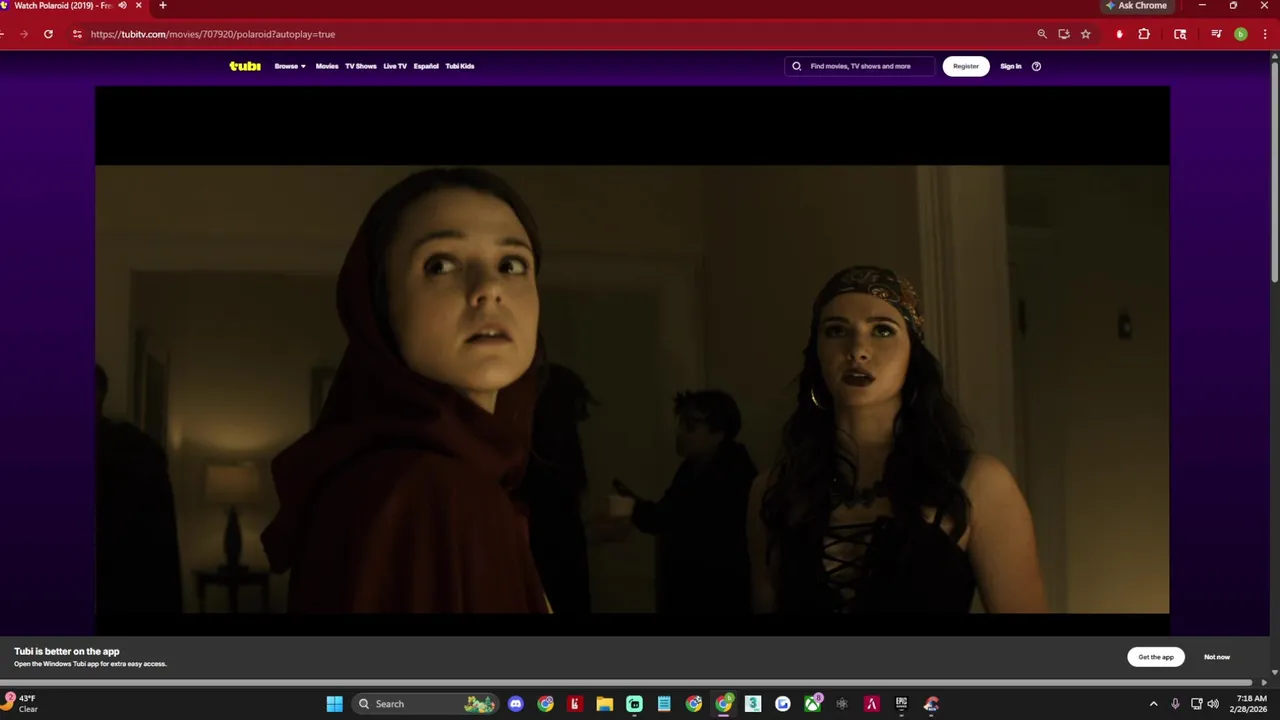Open the Chrome extensions puzzle icon
This screenshot has height=720, width=1280.
1144,34
